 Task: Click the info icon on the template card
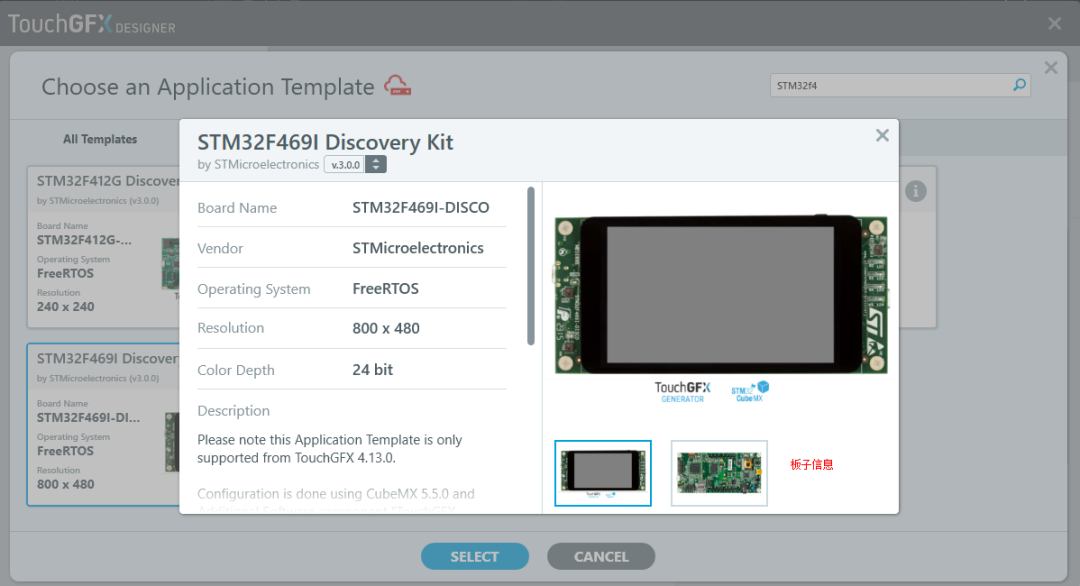(x=915, y=191)
